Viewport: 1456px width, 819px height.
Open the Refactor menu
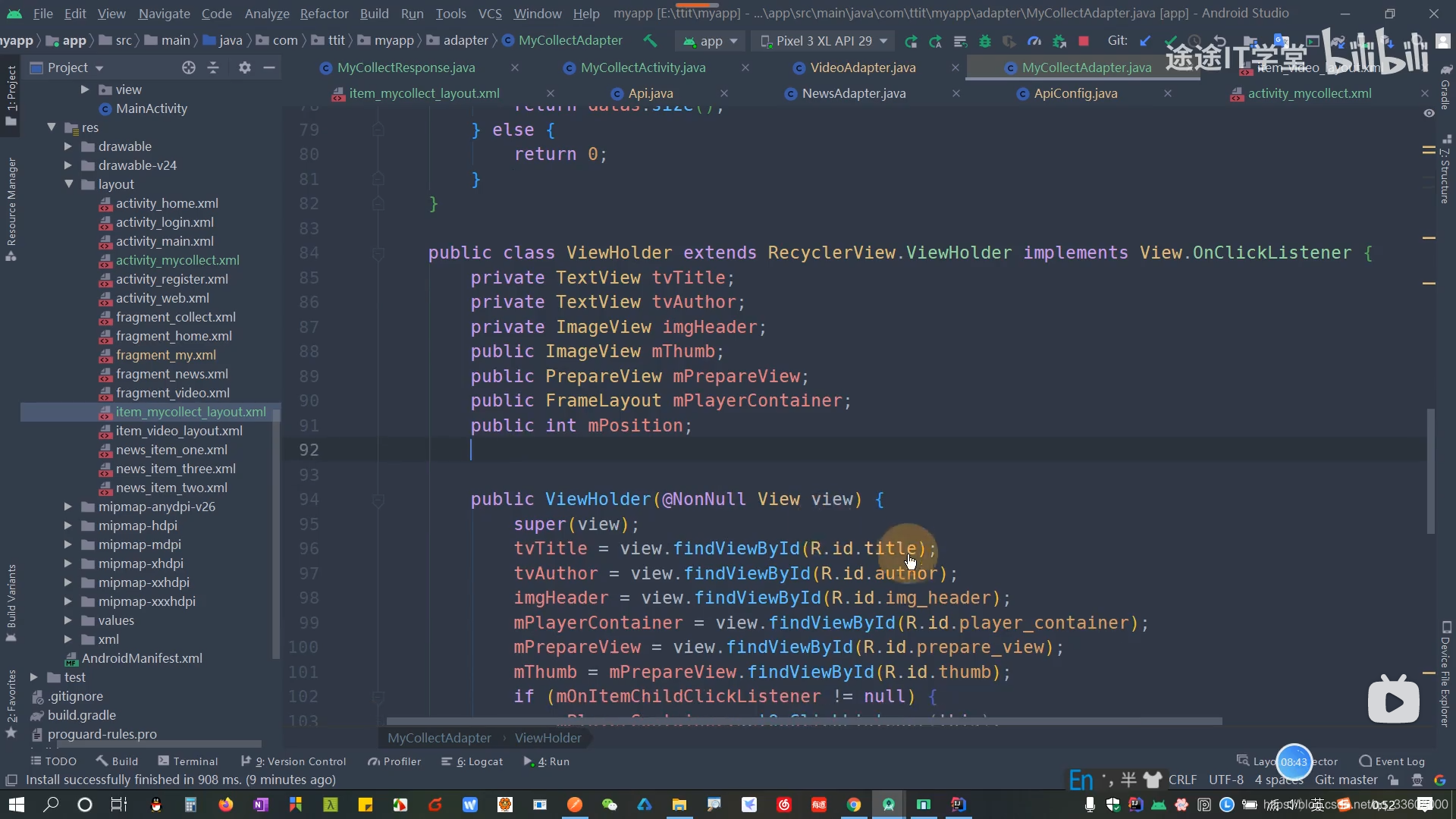point(324,14)
